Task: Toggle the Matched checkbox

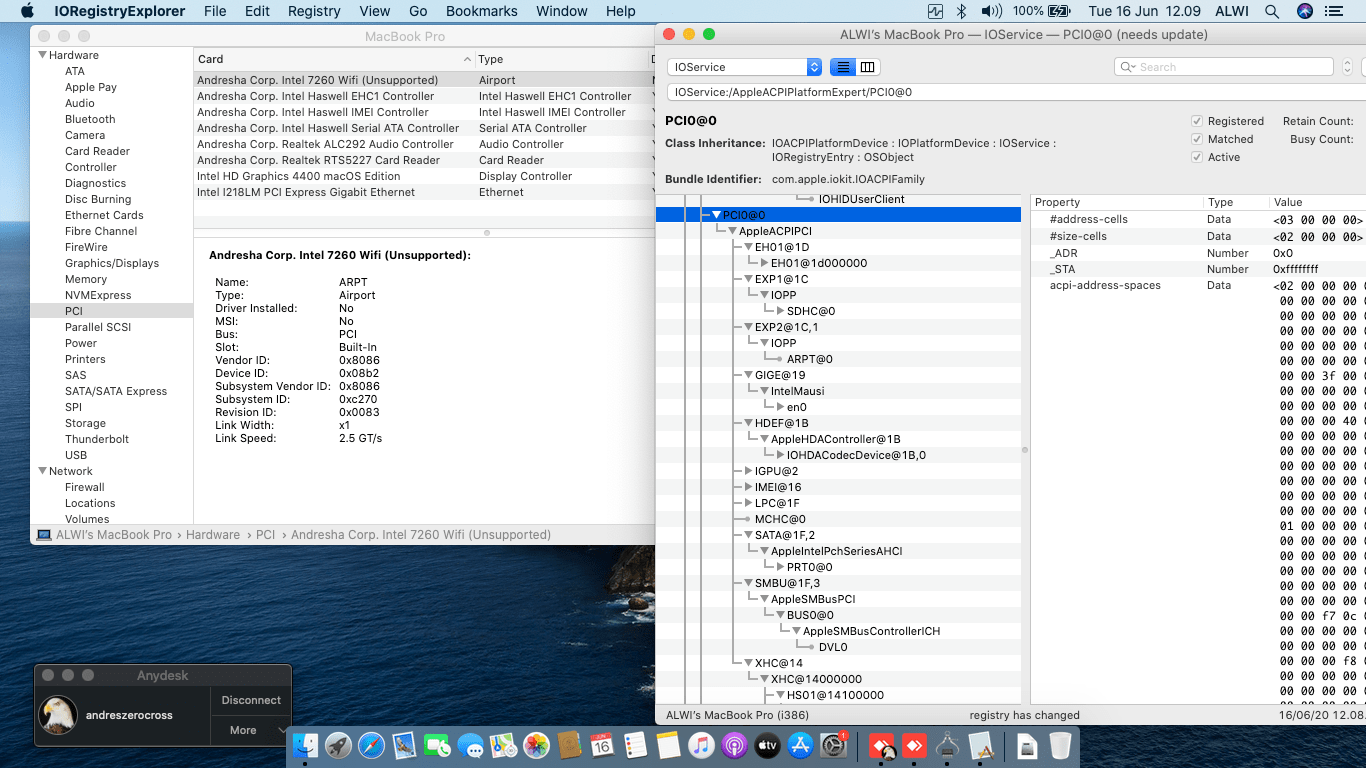Action: coord(1197,139)
